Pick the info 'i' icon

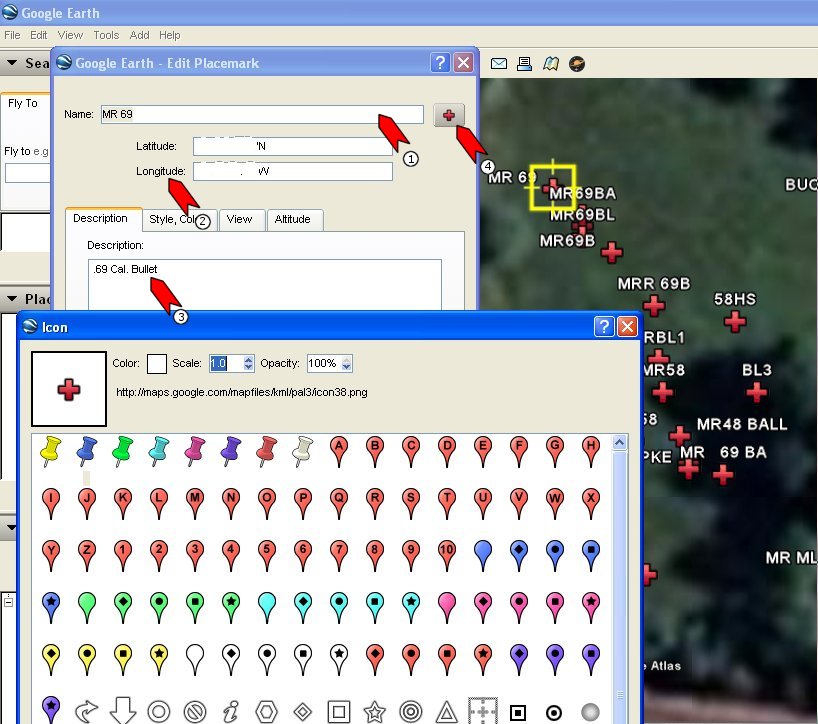tap(231, 711)
